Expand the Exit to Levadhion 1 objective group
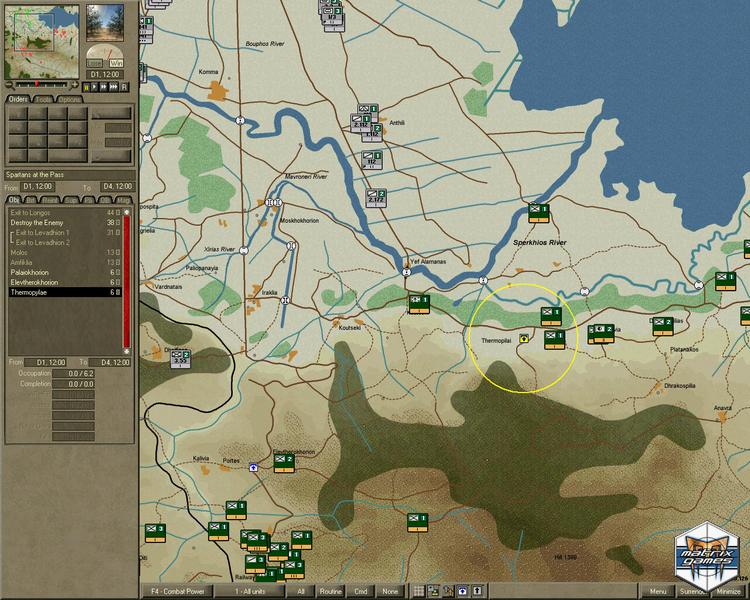The height and width of the screenshot is (600, 750). [x=12, y=232]
